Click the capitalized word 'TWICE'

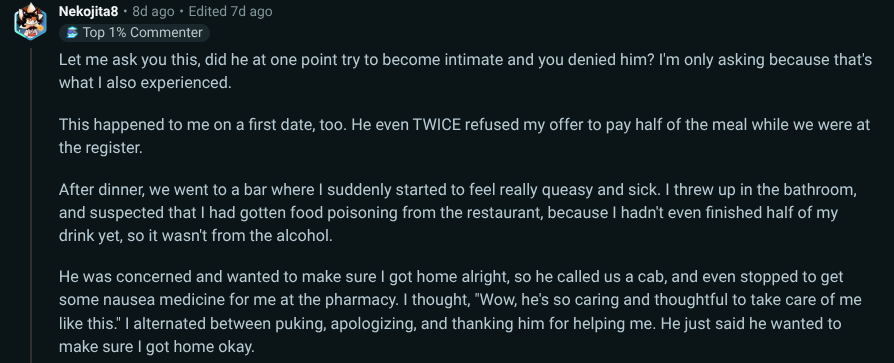click(436, 125)
